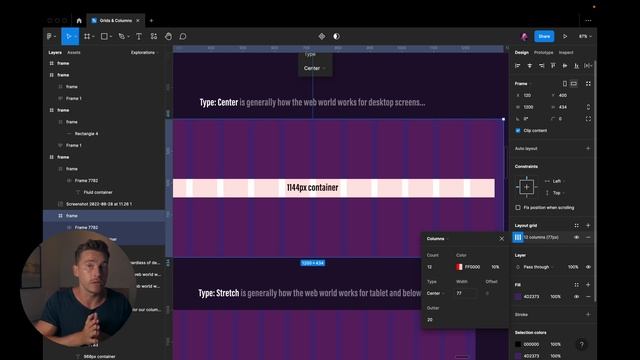
Task: Open the Figma main menu icon
Action: coord(49,36)
